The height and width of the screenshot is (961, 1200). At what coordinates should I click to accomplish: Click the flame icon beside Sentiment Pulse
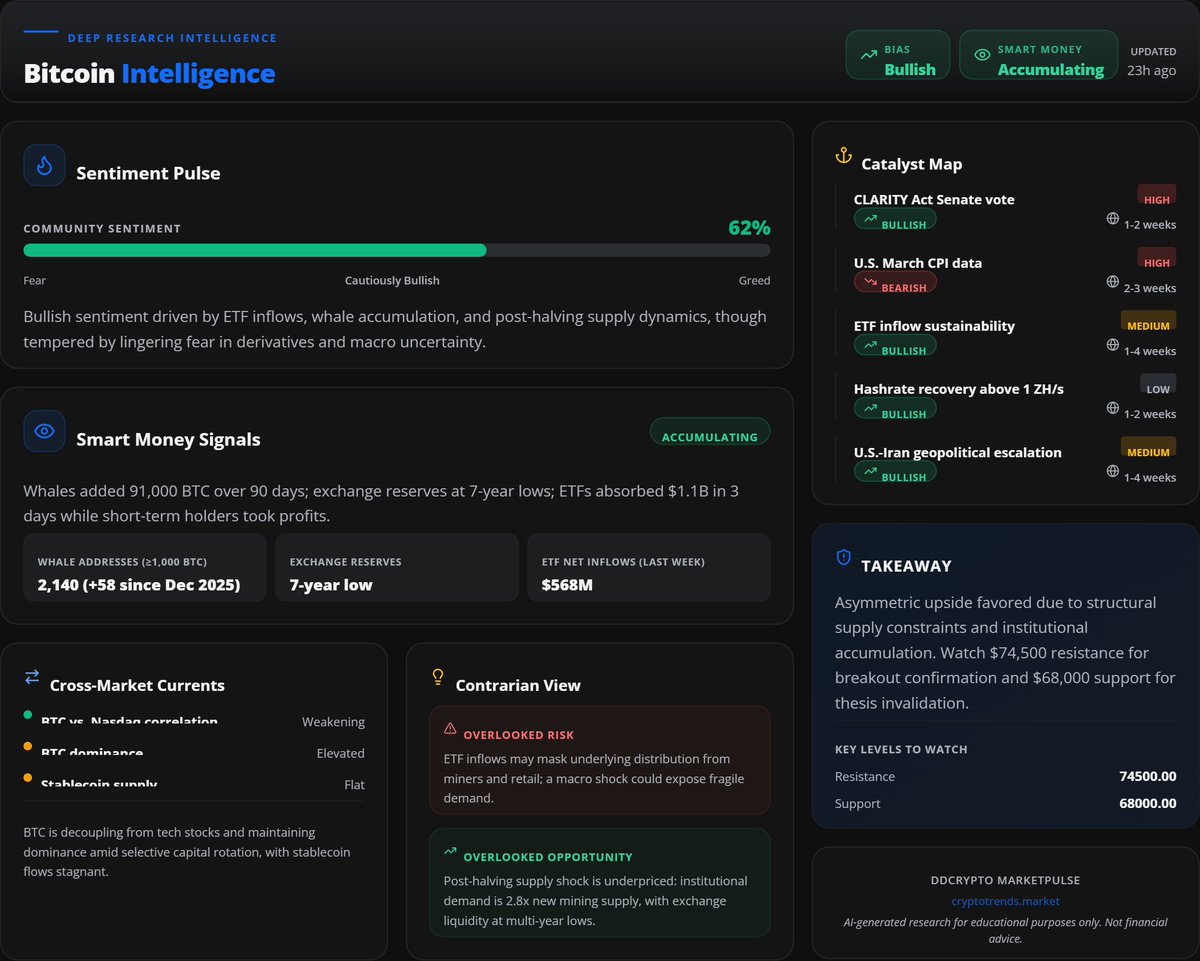click(44, 165)
